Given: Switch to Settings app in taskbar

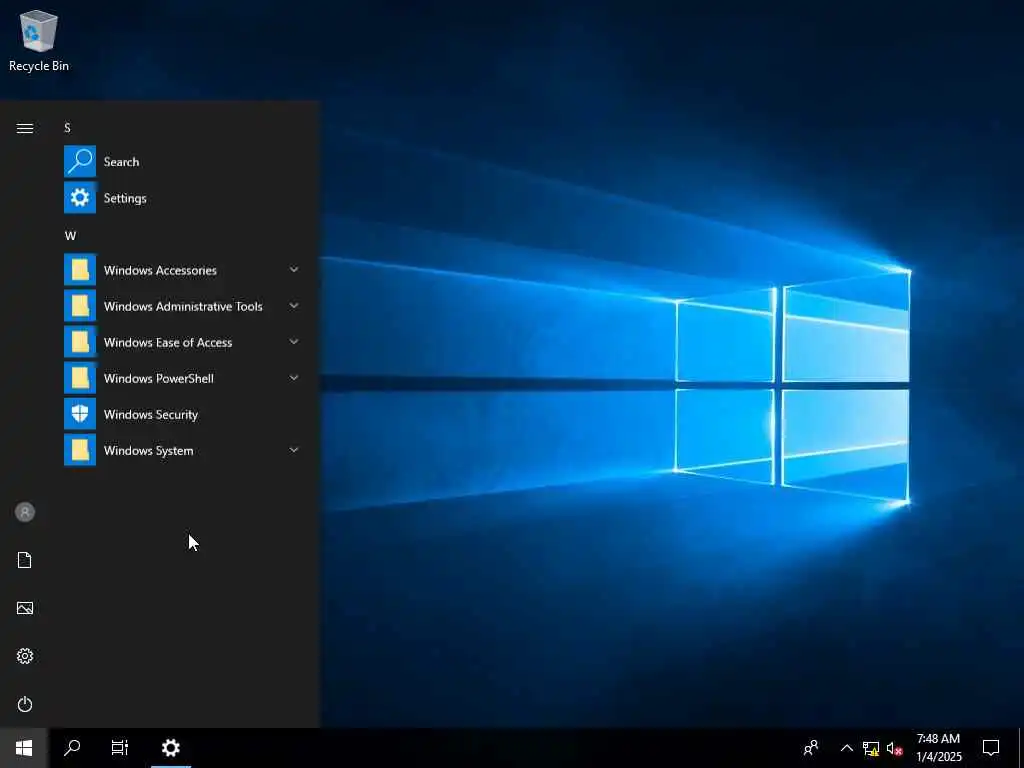Looking at the screenshot, I should point(170,748).
